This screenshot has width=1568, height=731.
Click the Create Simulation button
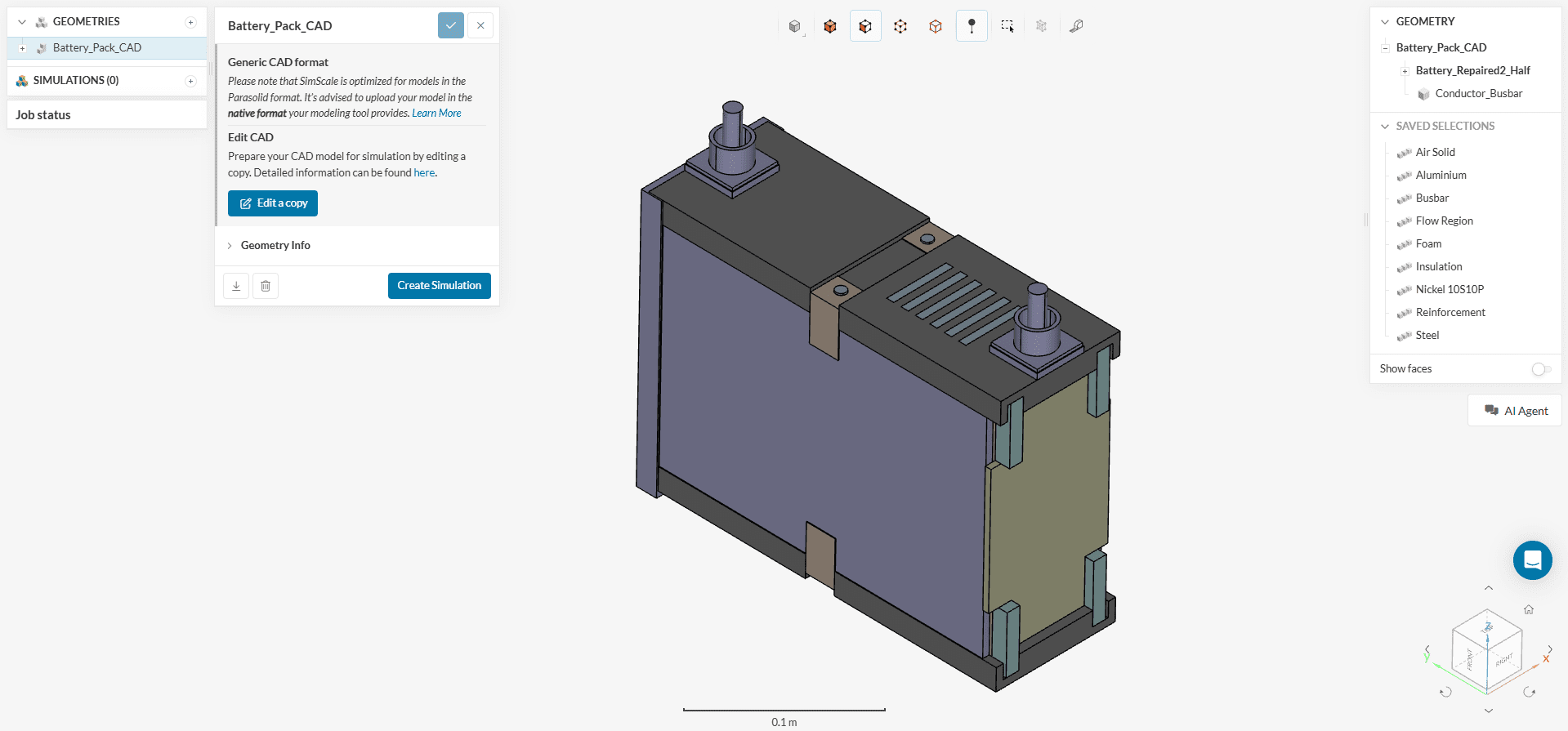(x=439, y=286)
